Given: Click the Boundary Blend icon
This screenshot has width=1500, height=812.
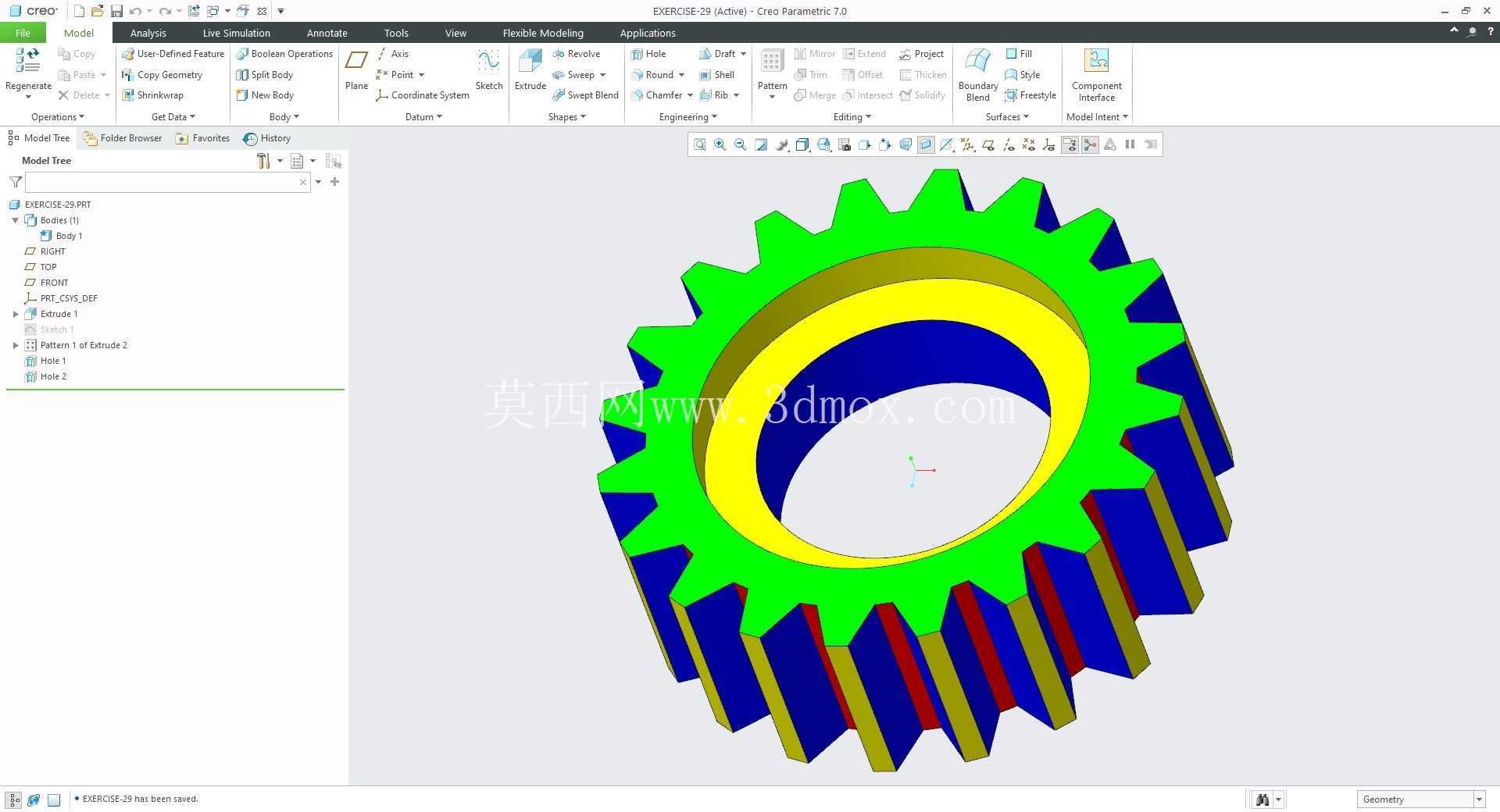Looking at the screenshot, I should pyautogui.click(x=977, y=61).
